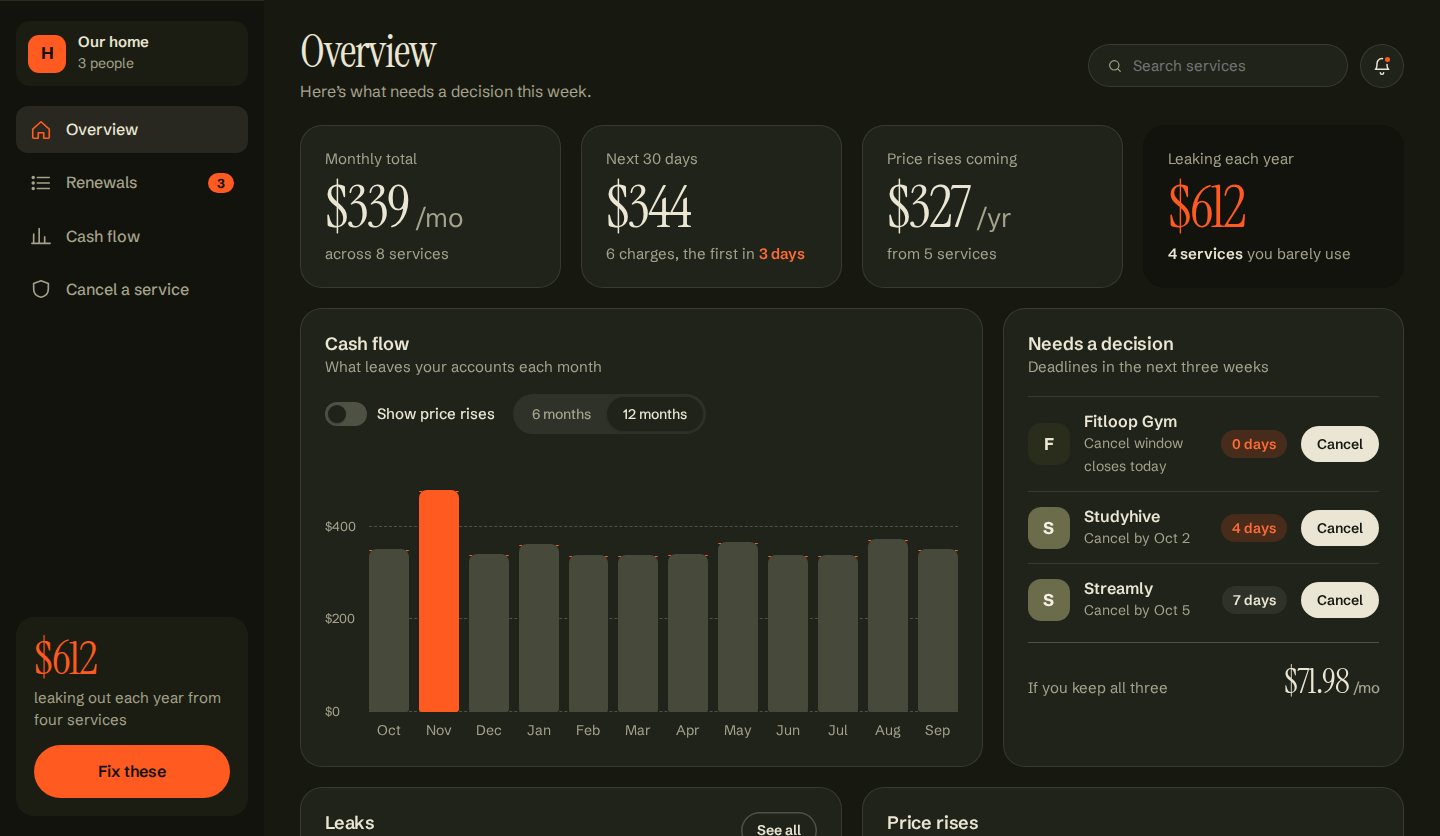Click the Cancel by Oct 2 text
Image resolution: width=1440 pixels, height=836 pixels.
(1137, 538)
